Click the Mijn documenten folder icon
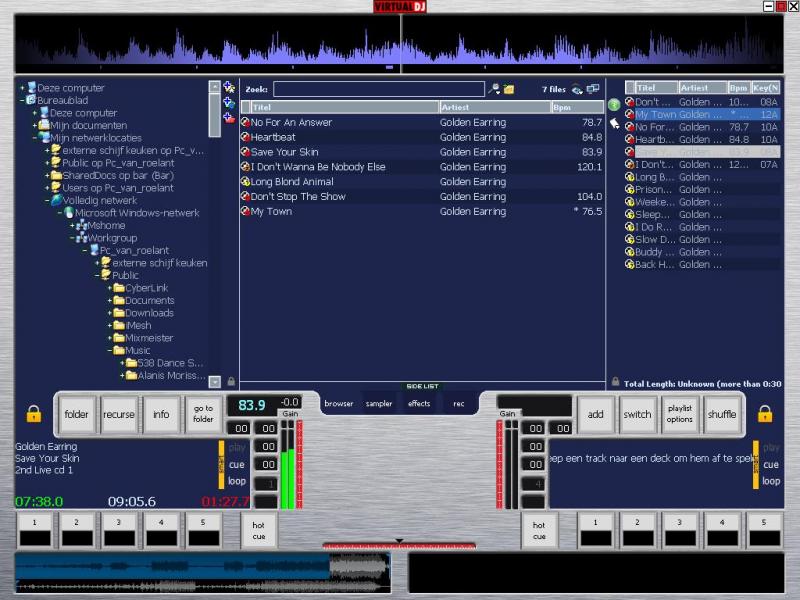The image size is (800, 600). 44,125
